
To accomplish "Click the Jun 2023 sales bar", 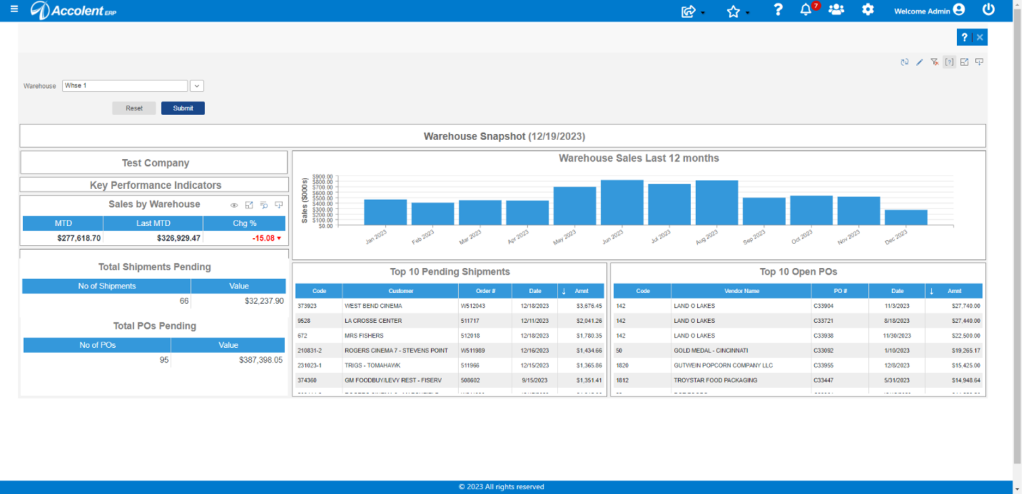I will (x=622, y=203).
